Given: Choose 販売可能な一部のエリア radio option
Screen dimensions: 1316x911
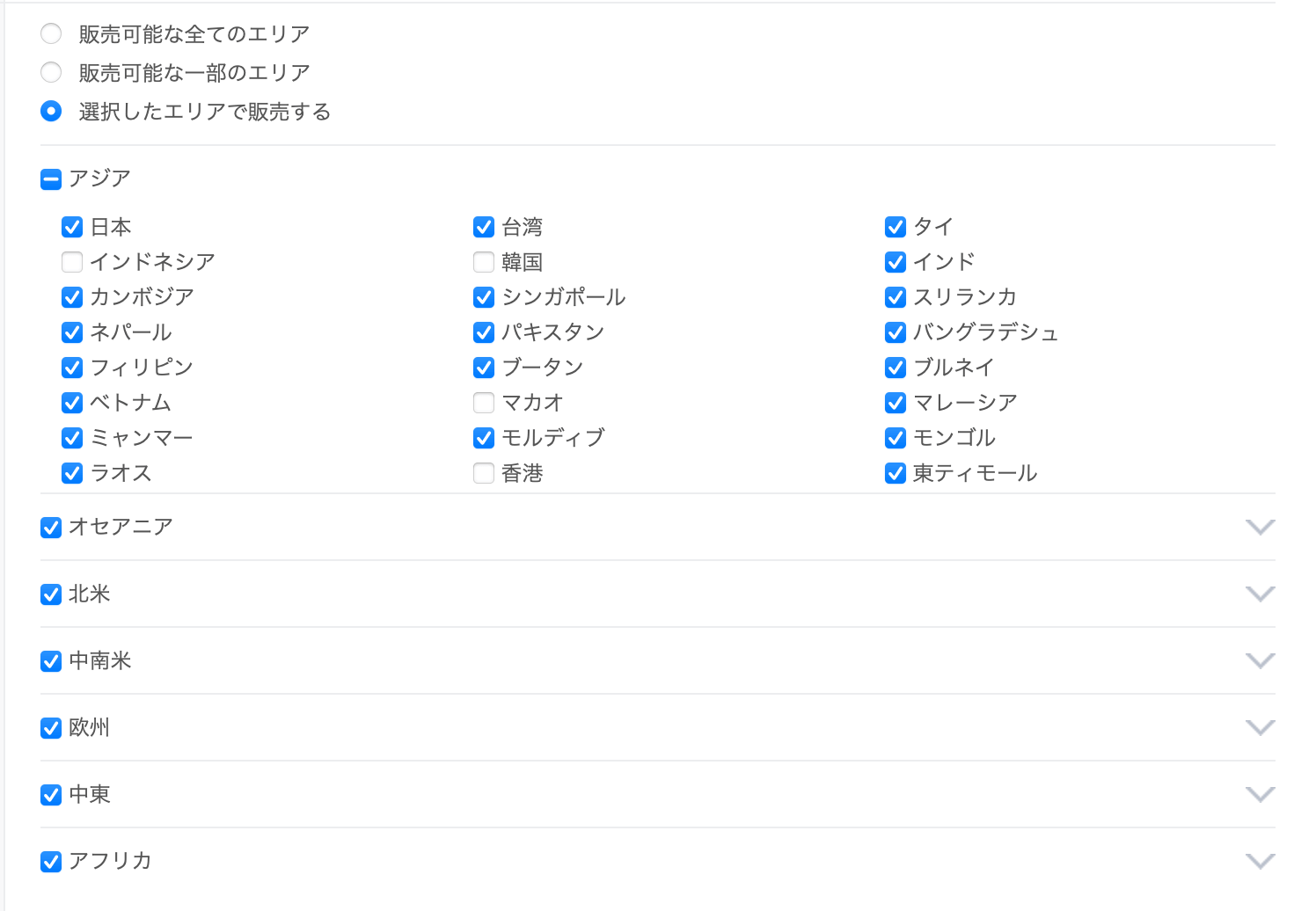Looking at the screenshot, I should 51,73.
